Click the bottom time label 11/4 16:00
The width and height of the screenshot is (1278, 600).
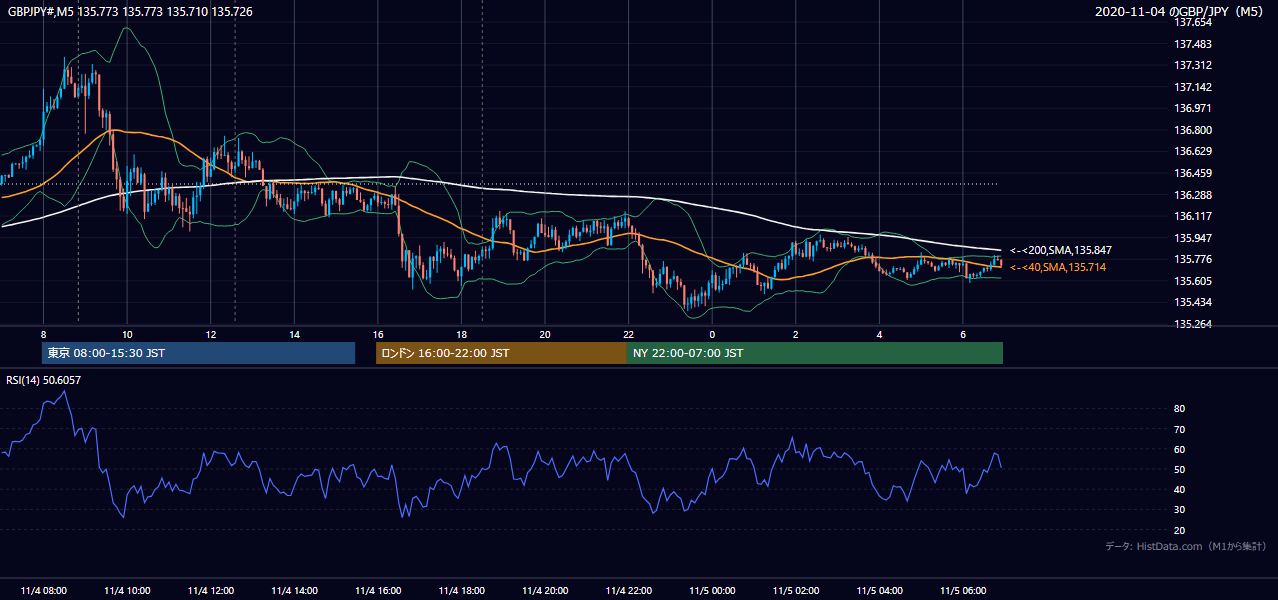coord(378,590)
